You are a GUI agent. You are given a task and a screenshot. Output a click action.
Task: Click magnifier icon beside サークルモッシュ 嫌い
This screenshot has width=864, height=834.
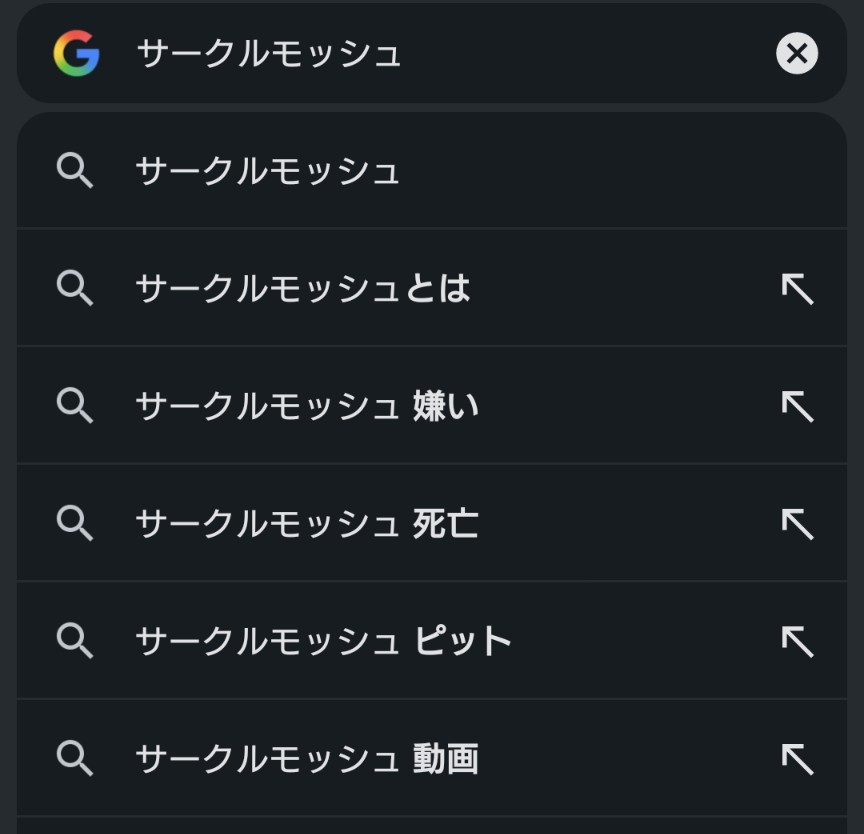(75, 406)
